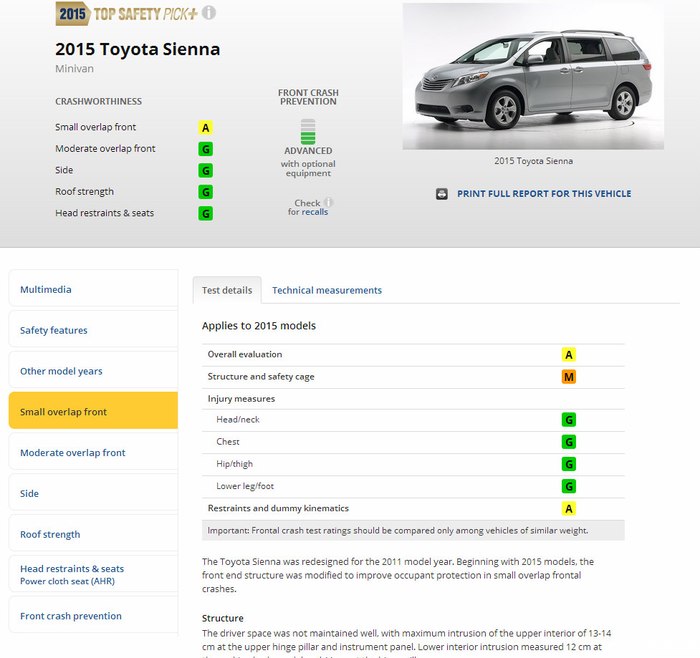The image size is (700, 658).
Task: Click the Advanced front crash prevention gauge icon
Action: (308, 131)
